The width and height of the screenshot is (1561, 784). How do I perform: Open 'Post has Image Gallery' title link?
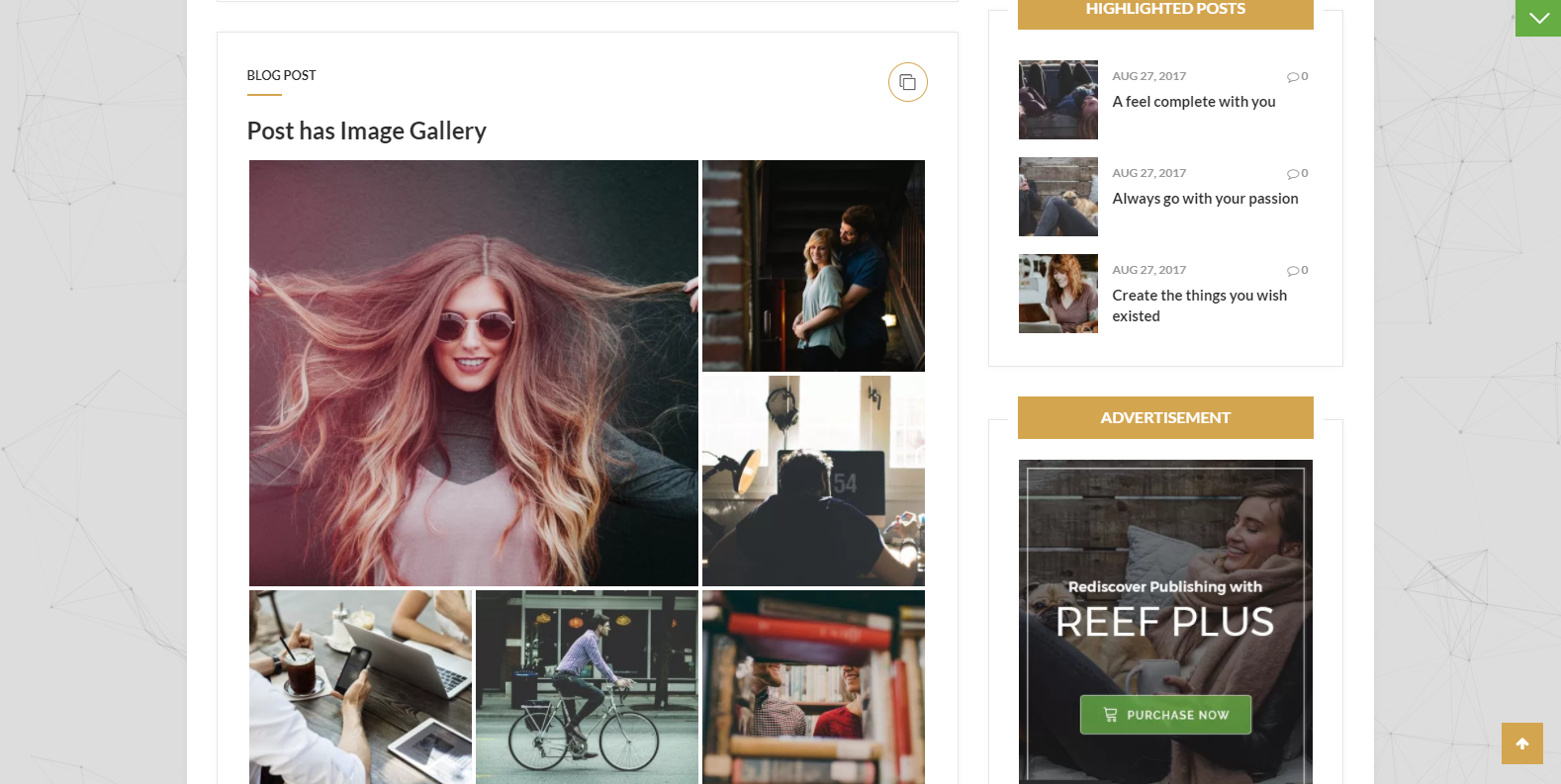[366, 131]
